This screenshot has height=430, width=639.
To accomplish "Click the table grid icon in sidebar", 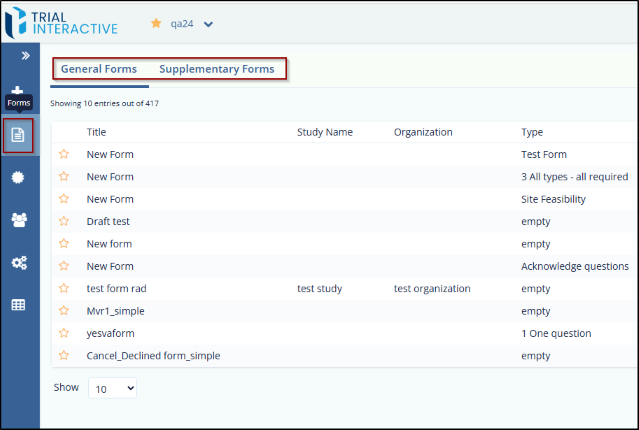I will click(x=19, y=305).
